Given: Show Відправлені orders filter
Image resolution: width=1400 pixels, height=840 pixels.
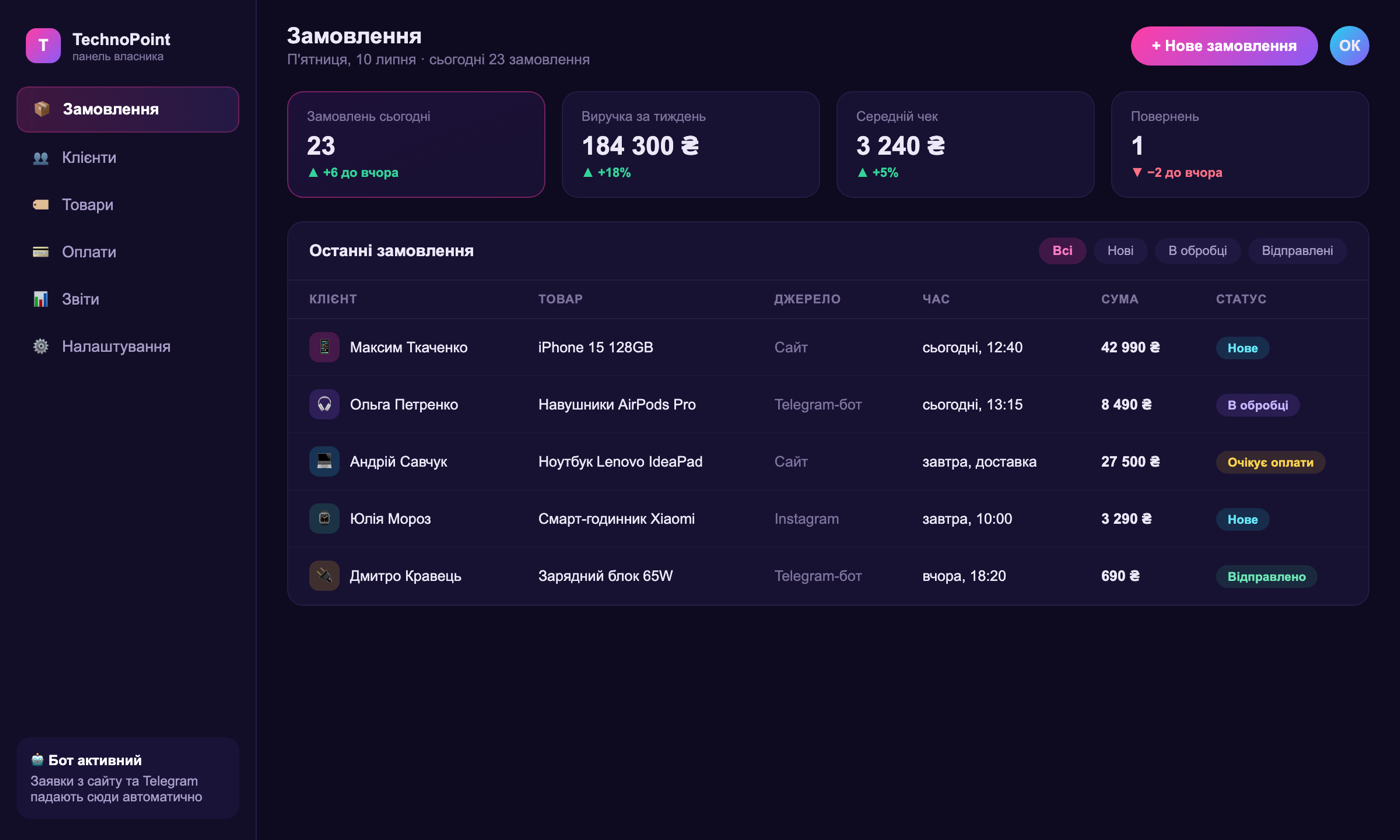Looking at the screenshot, I should [1297, 251].
